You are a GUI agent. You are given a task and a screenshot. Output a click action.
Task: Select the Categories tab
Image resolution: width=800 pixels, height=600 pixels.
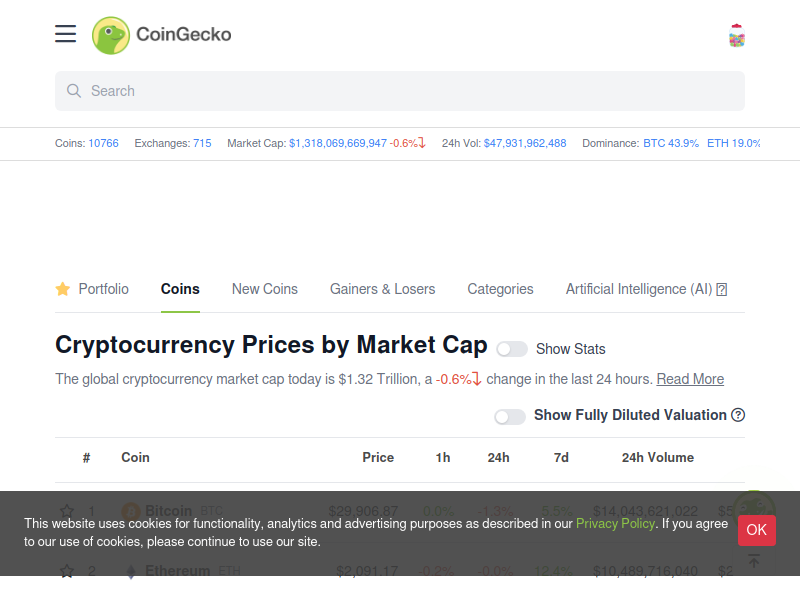(501, 289)
